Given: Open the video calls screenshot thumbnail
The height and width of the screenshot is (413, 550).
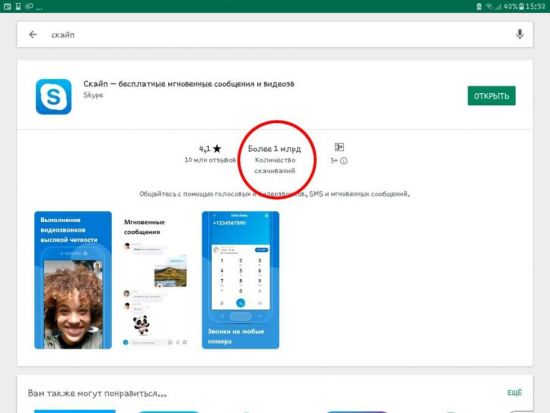Looking at the screenshot, I should tap(73, 280).
